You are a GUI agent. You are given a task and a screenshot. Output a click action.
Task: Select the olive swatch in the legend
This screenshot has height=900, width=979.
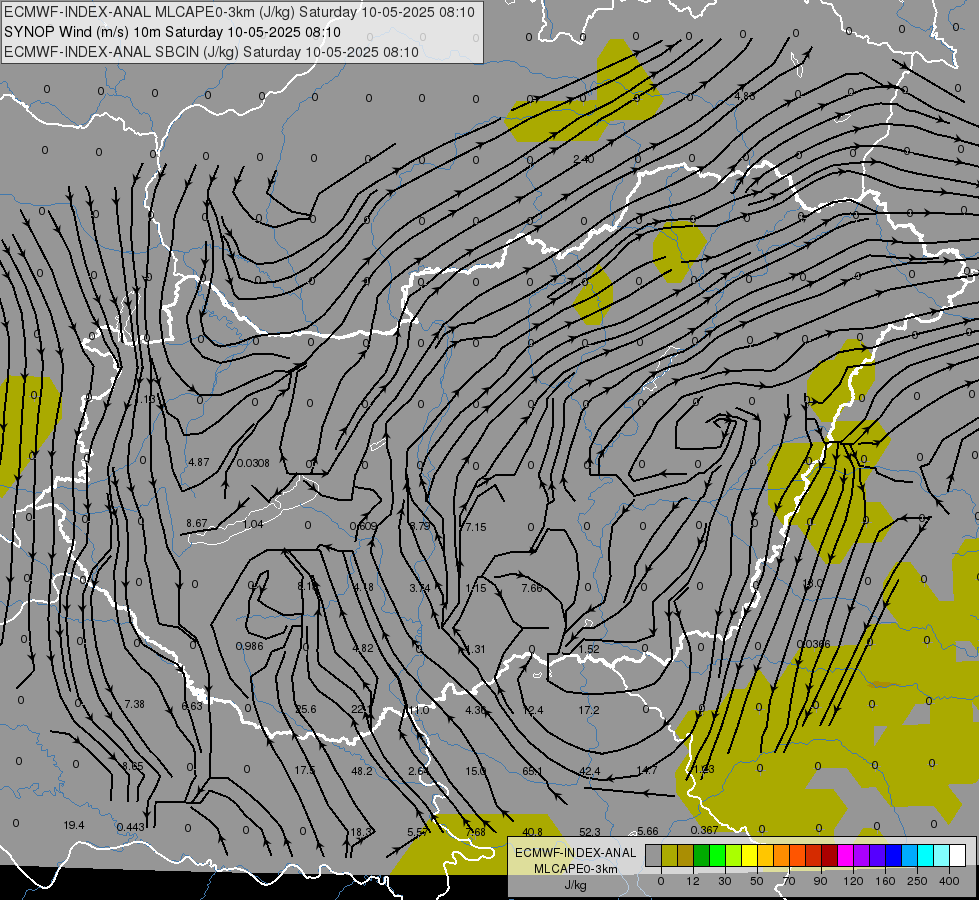669,856
